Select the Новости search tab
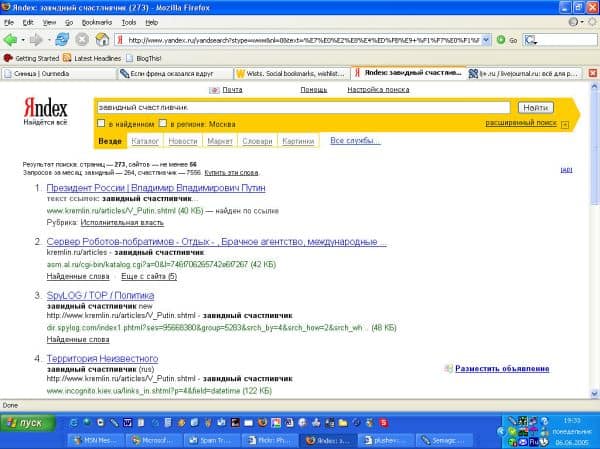 183,141
